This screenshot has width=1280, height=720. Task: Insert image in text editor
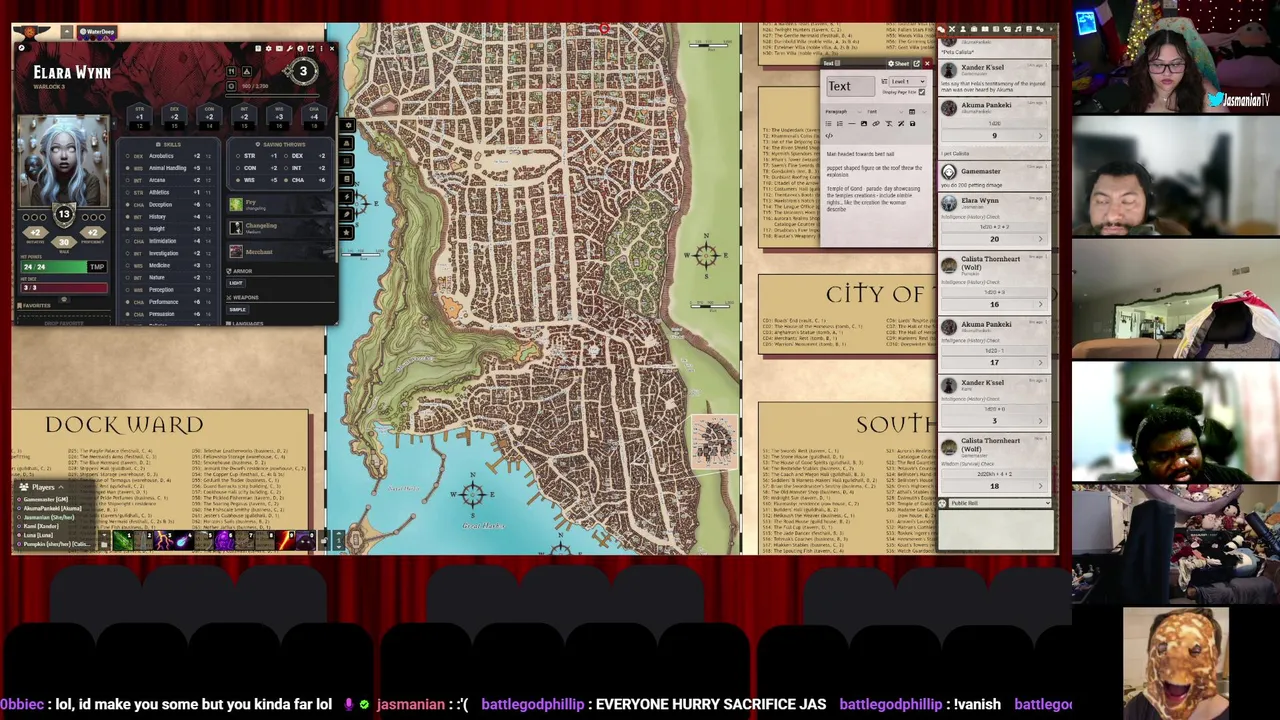click(x=864, y=124)
